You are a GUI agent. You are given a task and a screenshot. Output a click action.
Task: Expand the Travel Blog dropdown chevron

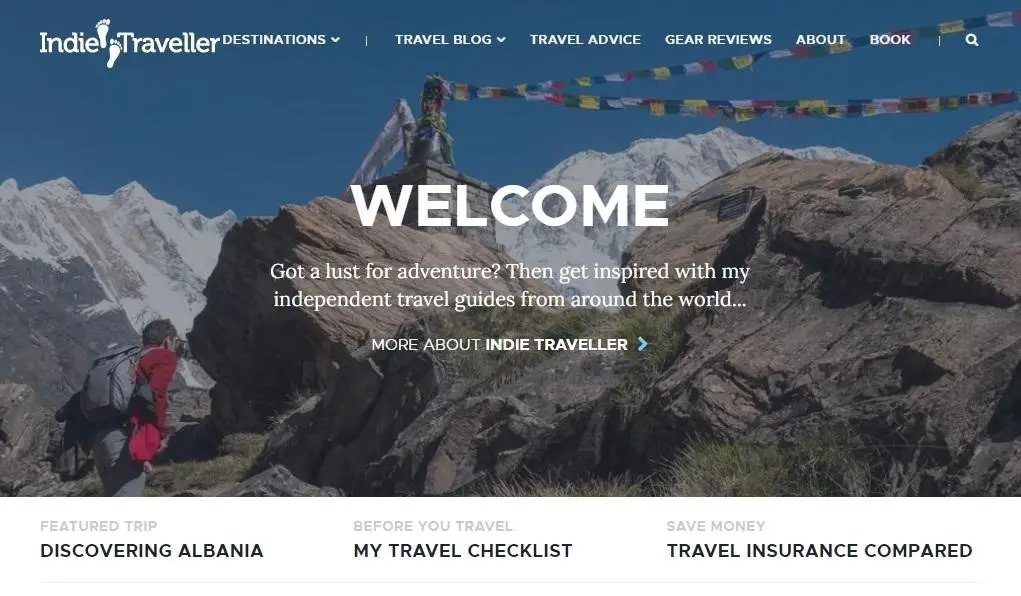(501, 40)
